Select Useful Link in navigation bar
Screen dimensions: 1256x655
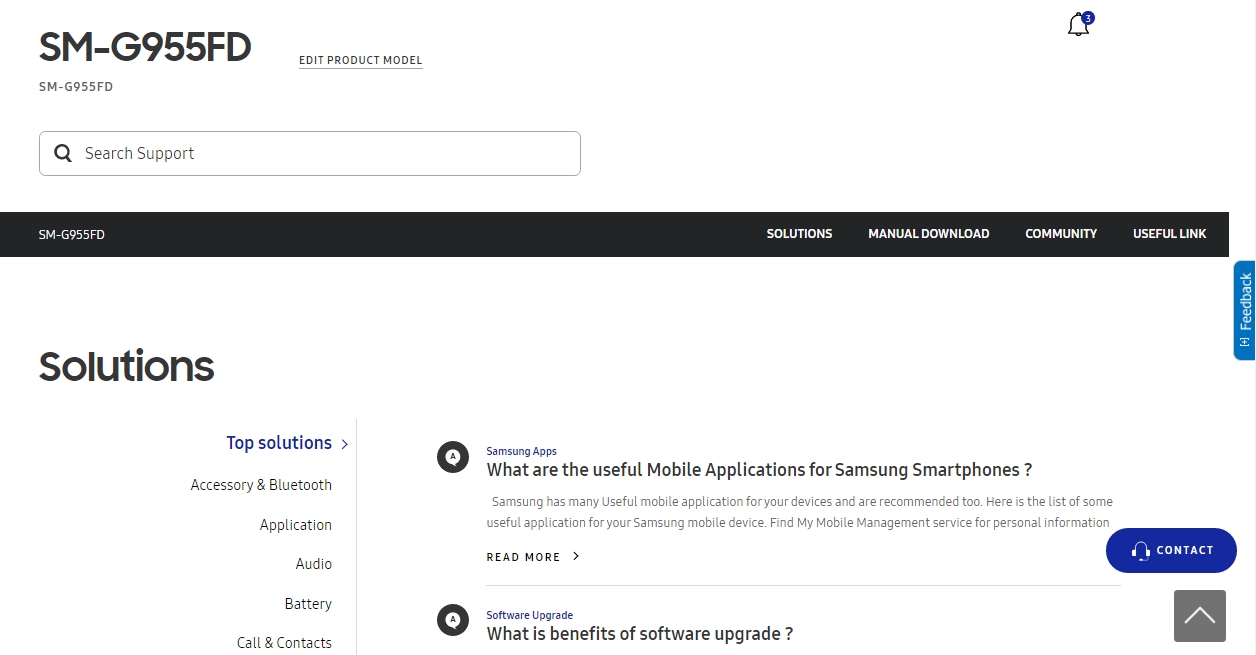1169,234
